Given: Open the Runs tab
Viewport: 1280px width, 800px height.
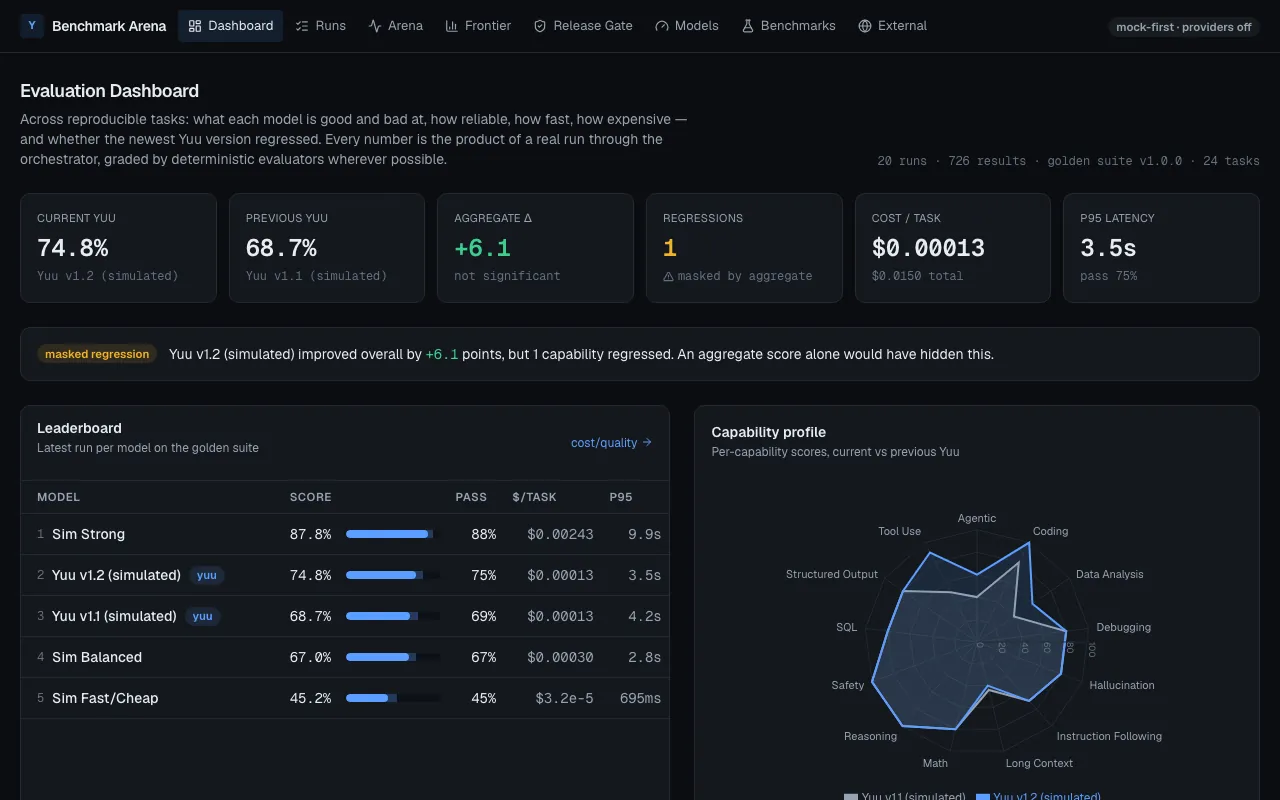Looking at the screenshot, I should point(321,26).
